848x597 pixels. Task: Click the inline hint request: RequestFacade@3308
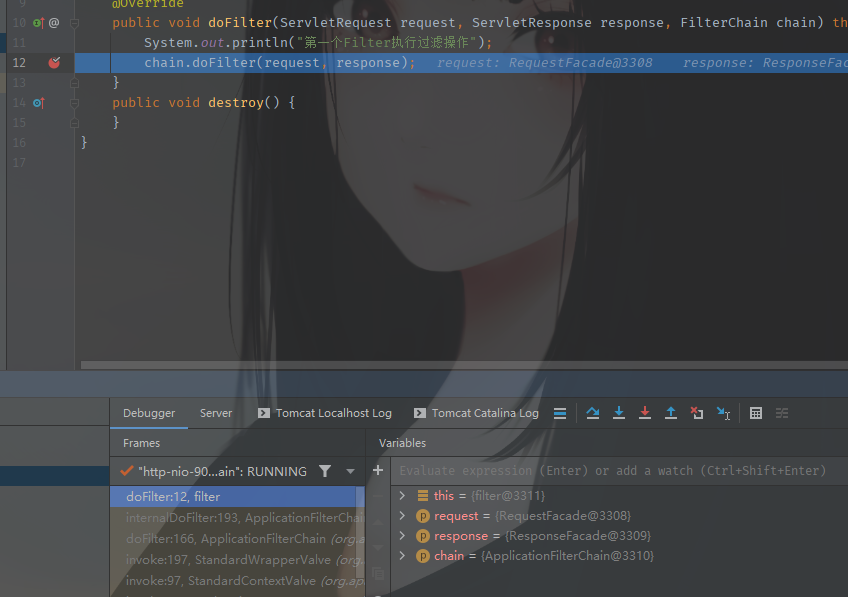tap(545, 63)
